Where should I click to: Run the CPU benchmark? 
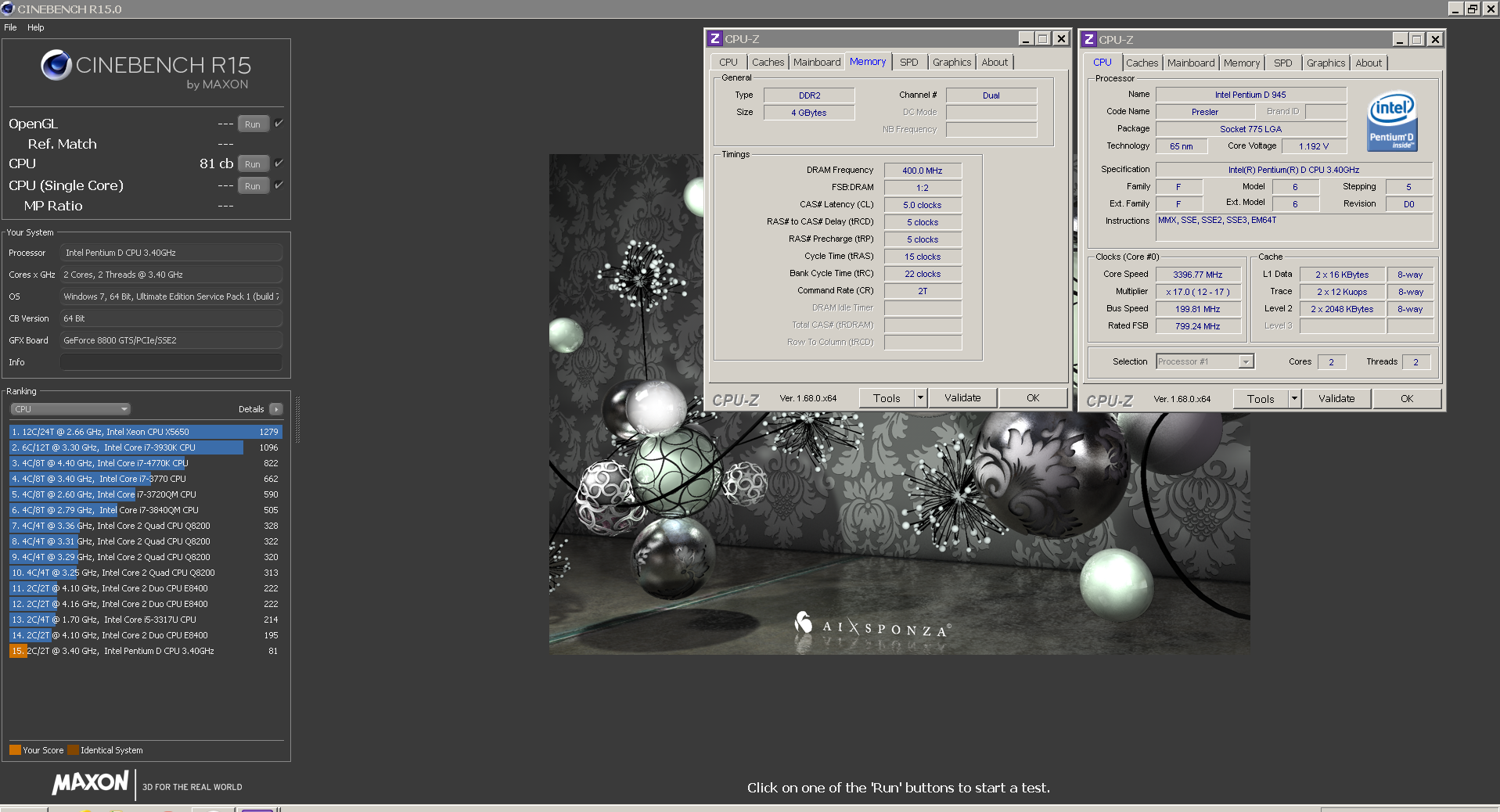253,163
